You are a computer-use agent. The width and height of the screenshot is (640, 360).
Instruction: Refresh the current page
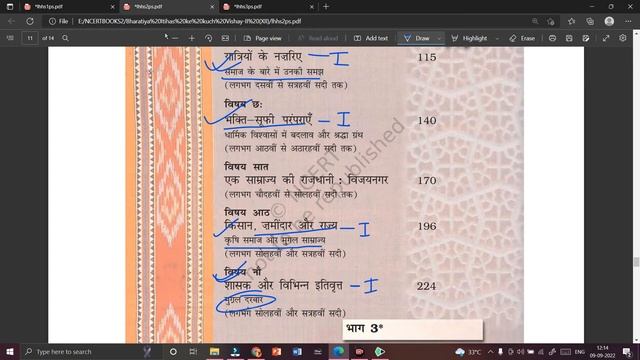30,21
